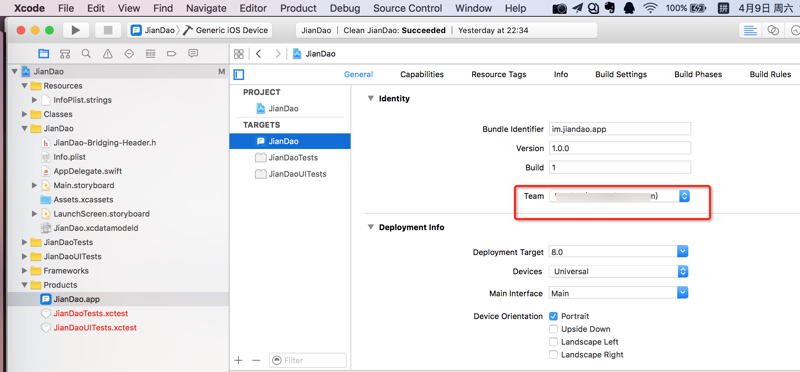
Task: Go back with the left chevron
Action: tap(259, 54)
